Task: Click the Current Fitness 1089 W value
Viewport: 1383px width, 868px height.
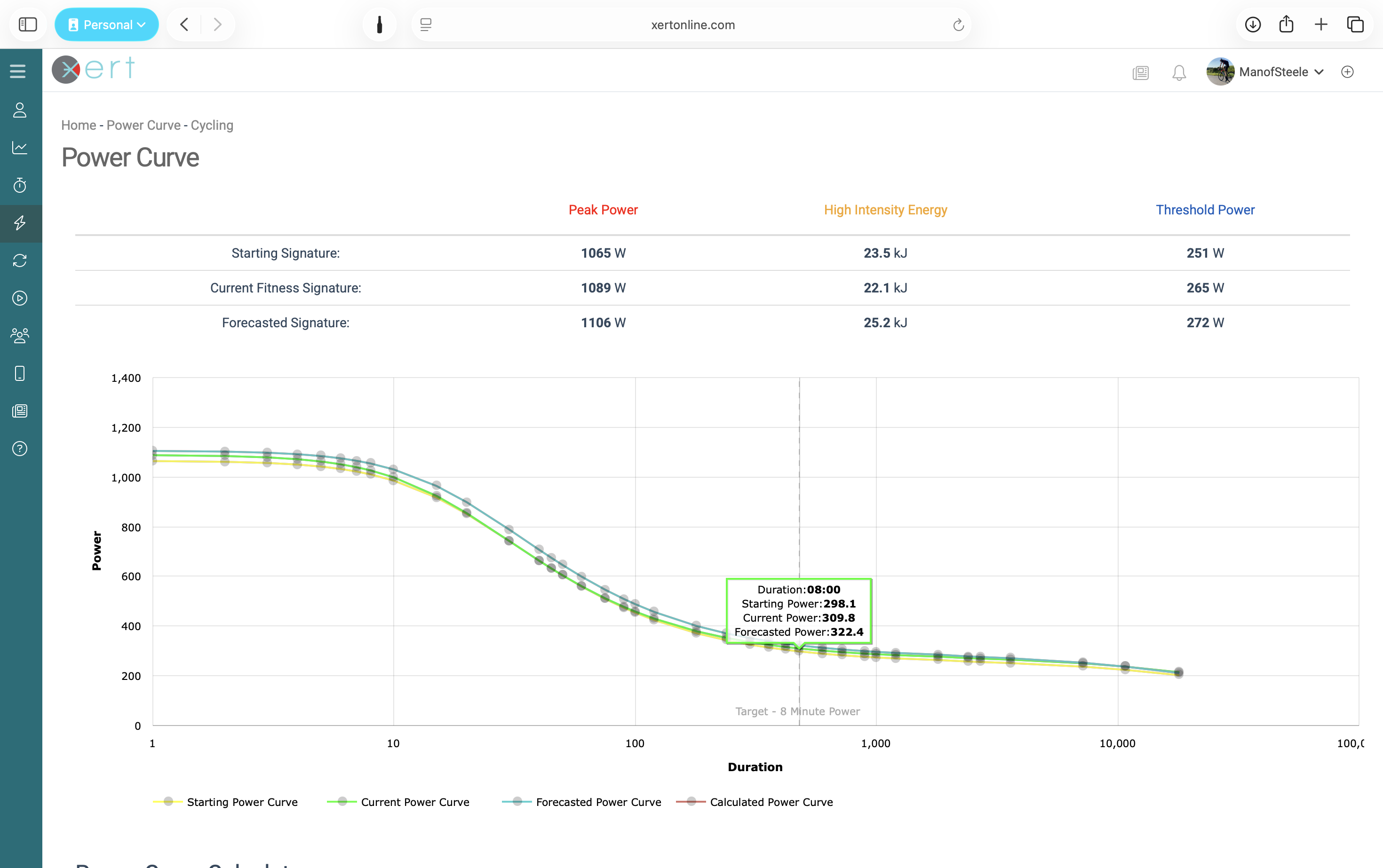Action: tap(603, 288)
